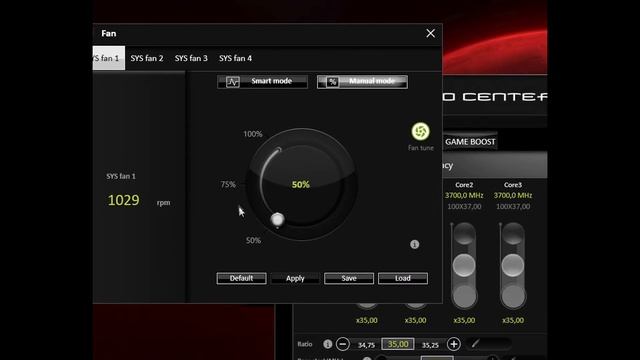Click the Default button
This screenshot has width=640, height=360.
tap(241, 278)
